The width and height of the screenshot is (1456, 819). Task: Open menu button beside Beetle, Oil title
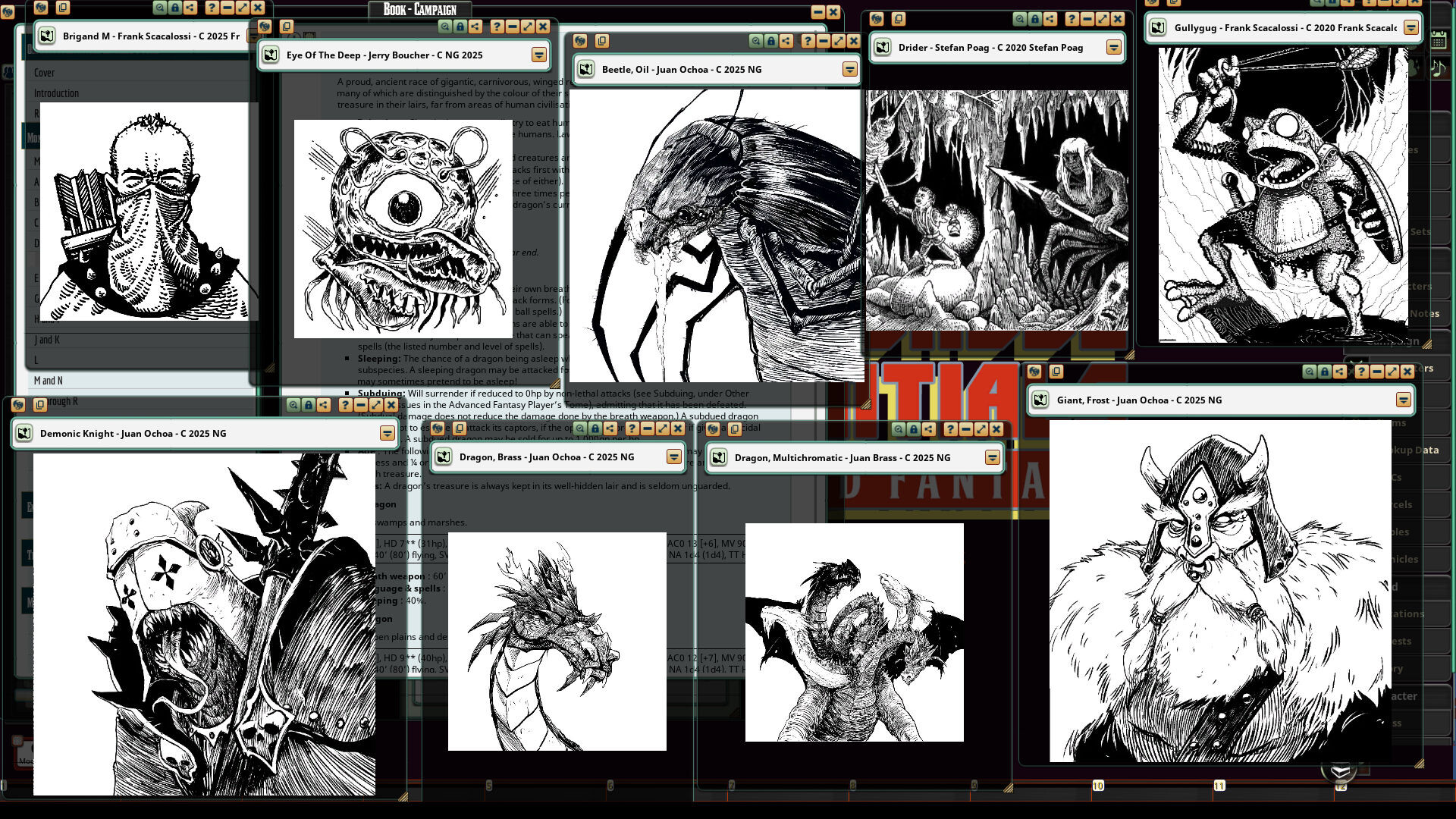coord(849,70)
